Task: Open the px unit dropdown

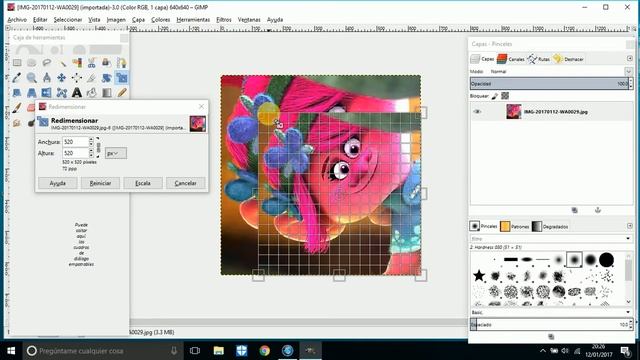Action: [116, 153]
